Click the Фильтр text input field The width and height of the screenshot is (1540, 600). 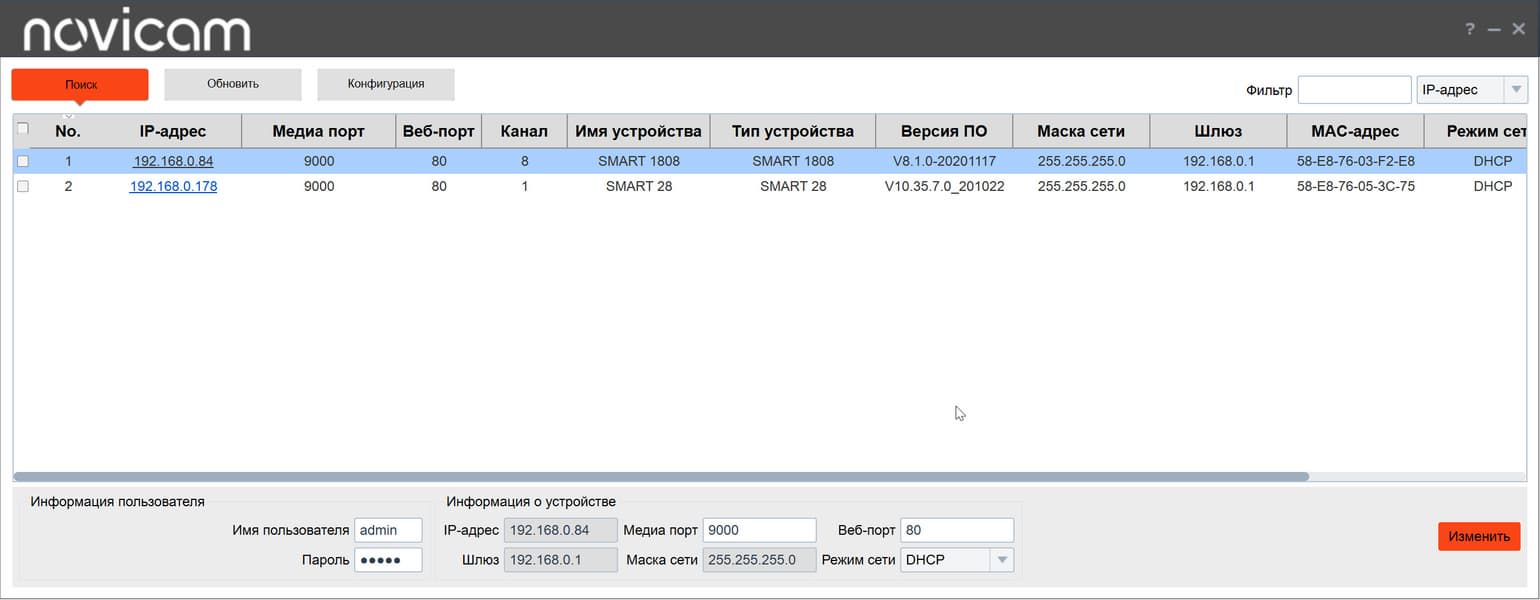pyautogui.click(x=1354, y=90)
